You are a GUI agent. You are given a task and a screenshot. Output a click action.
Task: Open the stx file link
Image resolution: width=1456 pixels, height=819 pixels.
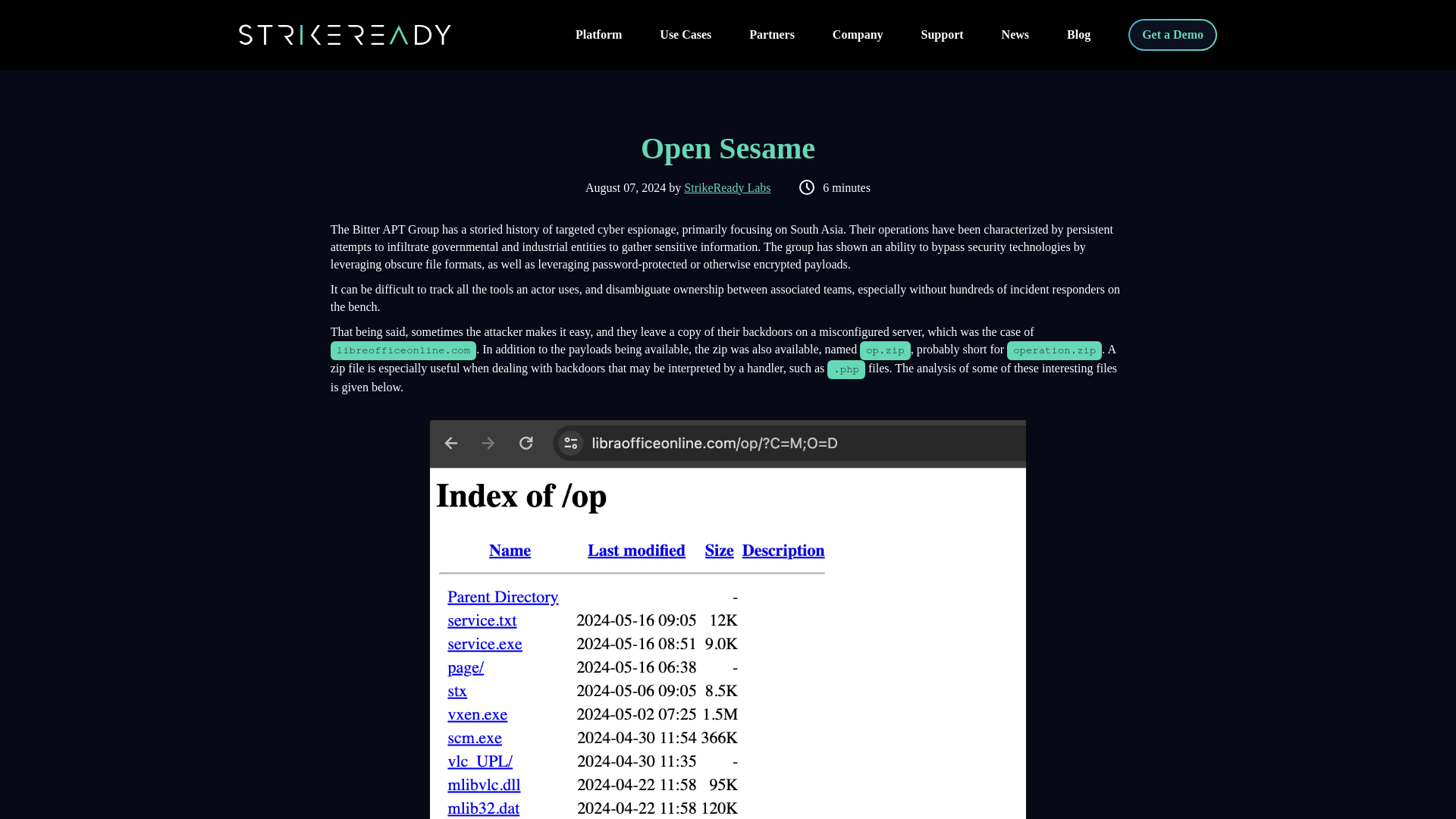457,692
